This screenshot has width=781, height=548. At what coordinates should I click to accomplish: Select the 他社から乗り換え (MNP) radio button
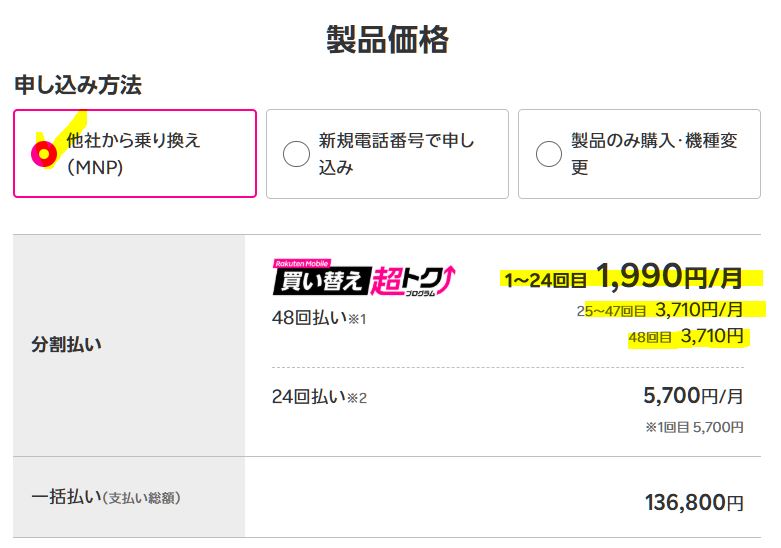(x=42, y=154)
